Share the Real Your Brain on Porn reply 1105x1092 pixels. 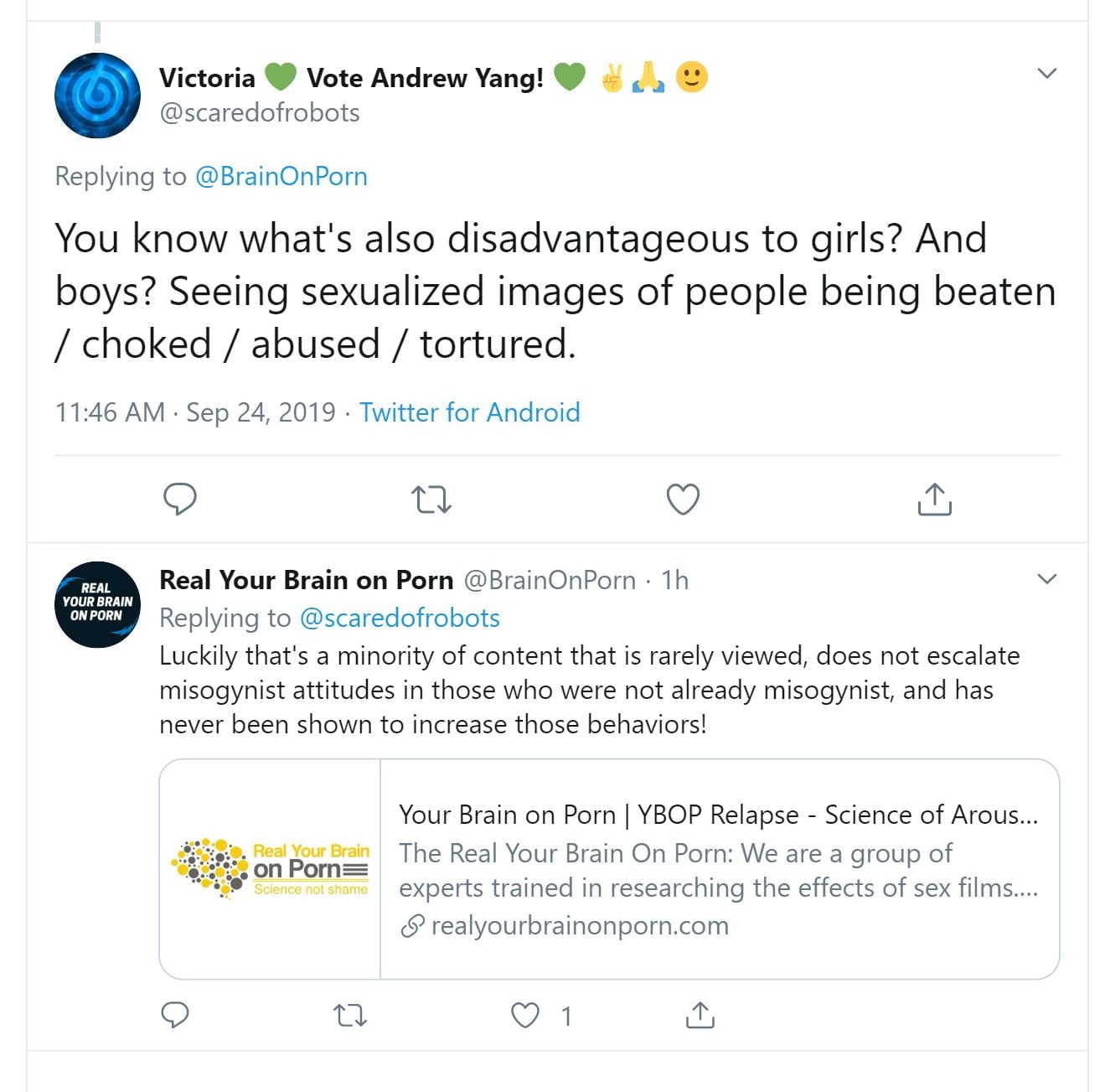click(x=700, y=1015)
